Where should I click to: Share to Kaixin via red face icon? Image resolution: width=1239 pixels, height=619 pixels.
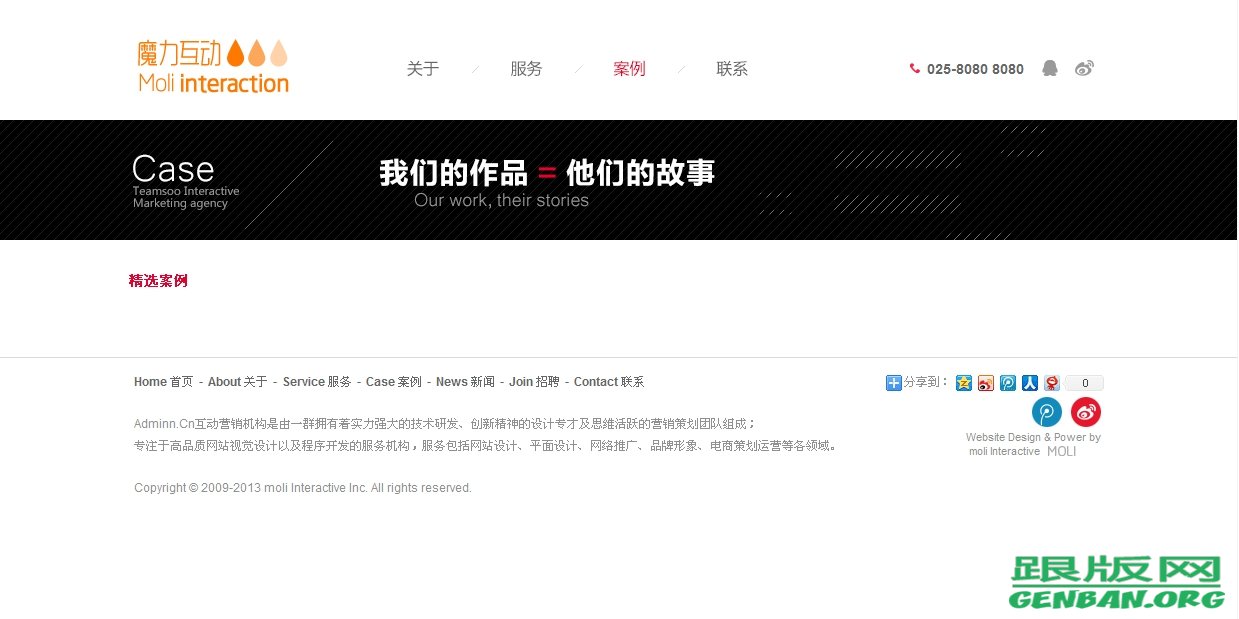pos(1051,383)
